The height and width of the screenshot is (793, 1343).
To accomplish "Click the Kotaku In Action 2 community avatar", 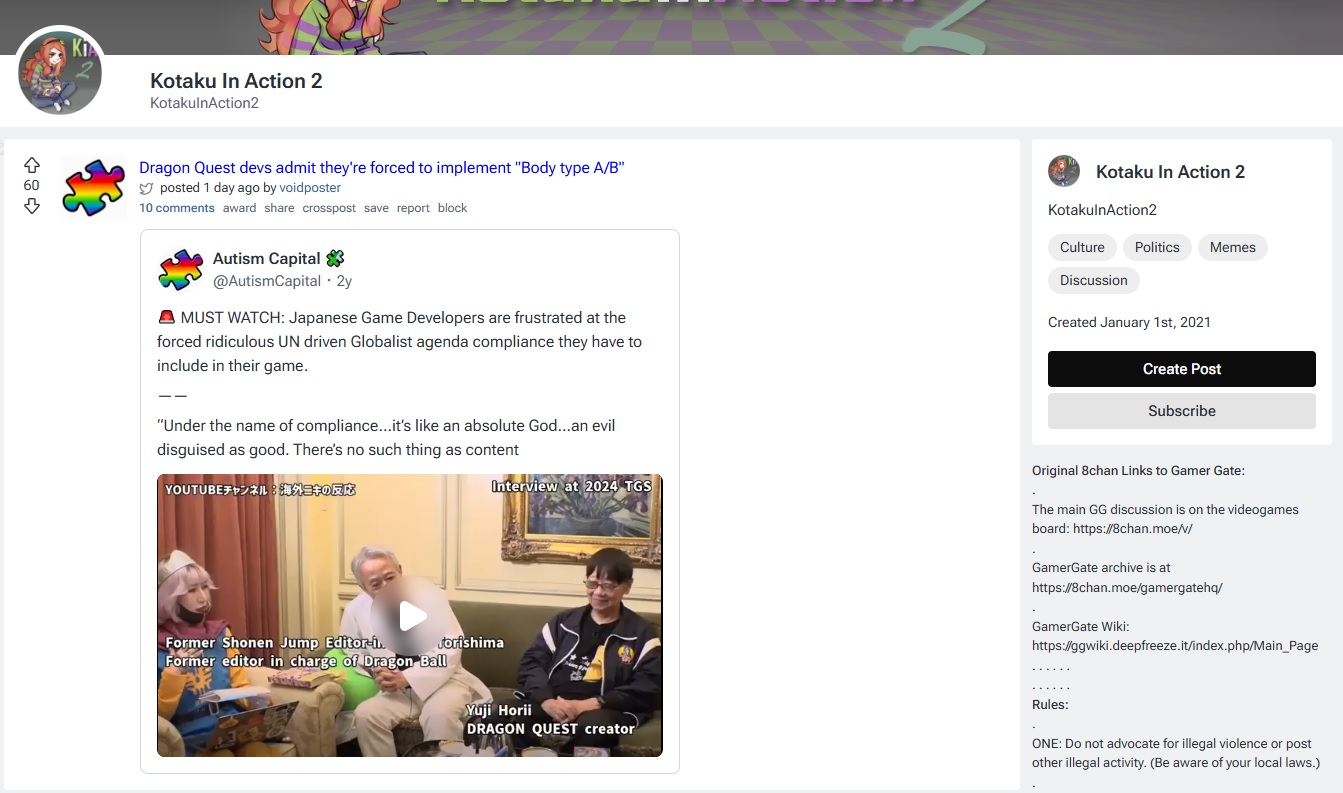I will tap(61, 71).
